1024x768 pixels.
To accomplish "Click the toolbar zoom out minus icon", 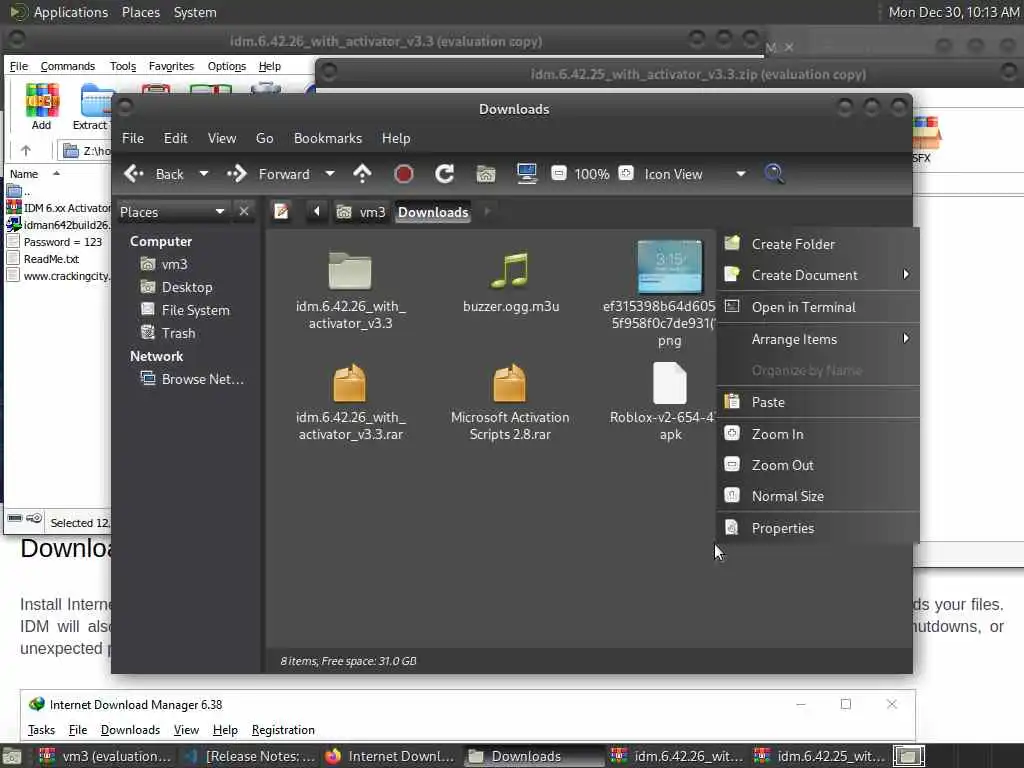I will pos(558,174).
